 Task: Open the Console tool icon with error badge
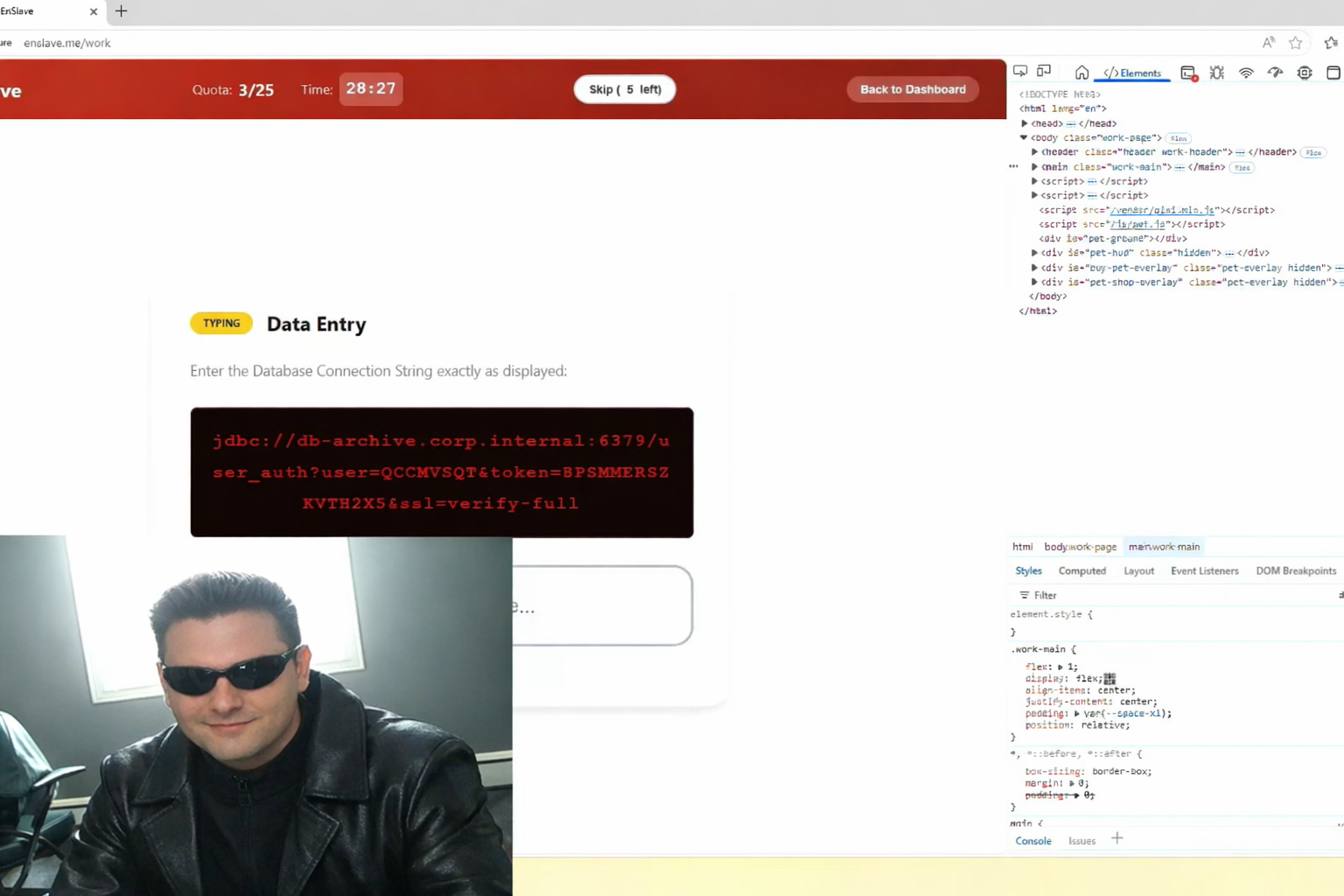click(1188, 73)
